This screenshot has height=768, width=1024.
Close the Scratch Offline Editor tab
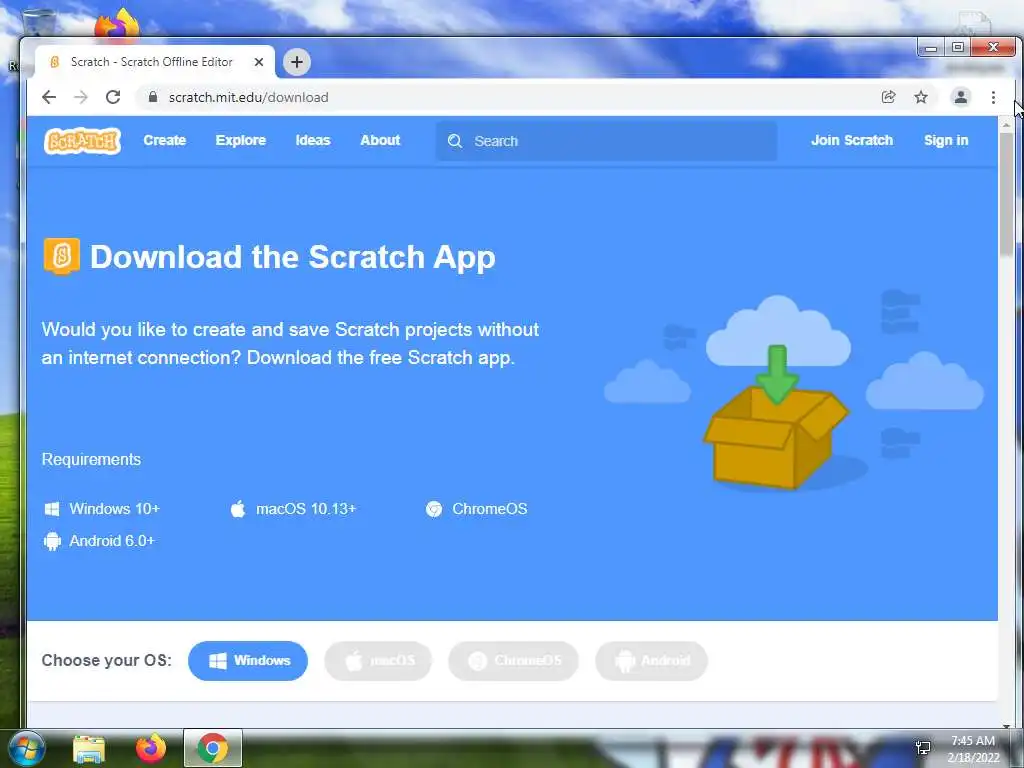259,62
